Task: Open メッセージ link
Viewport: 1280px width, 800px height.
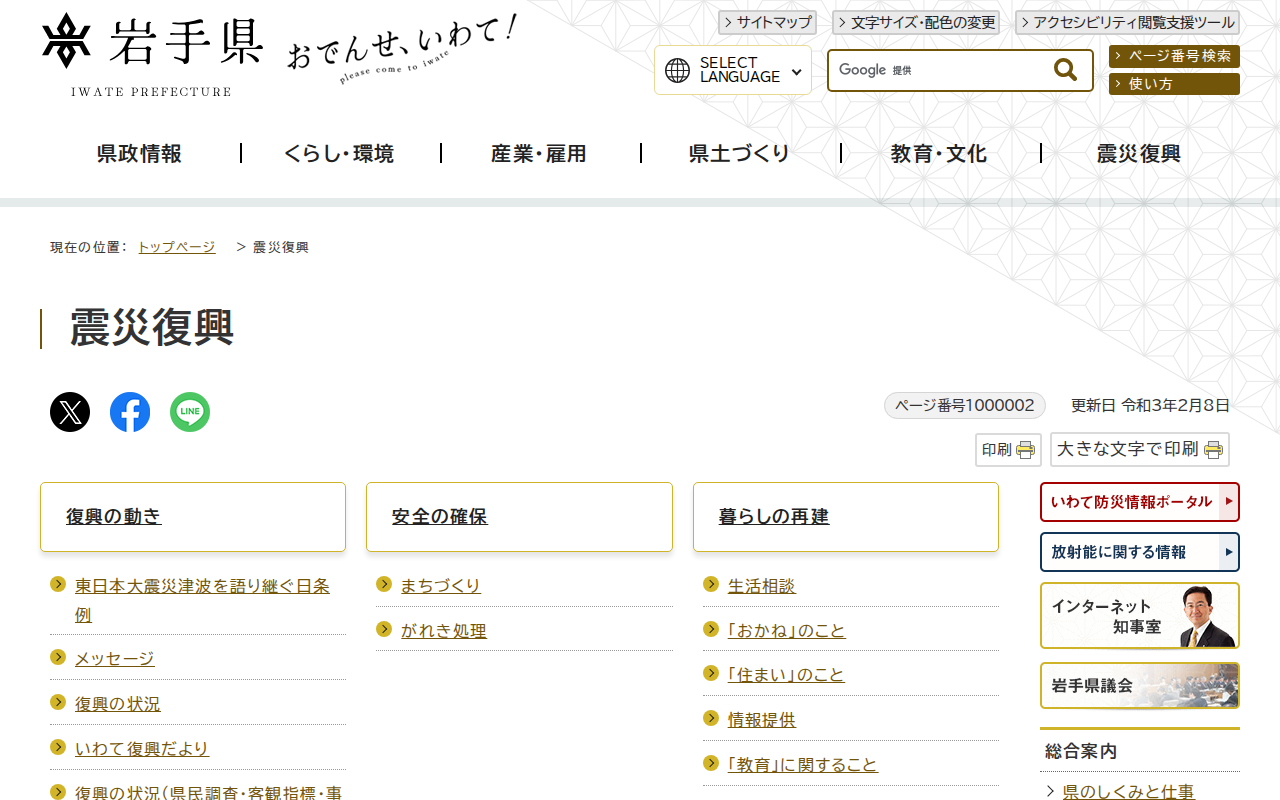Action: tap(115, 659)
